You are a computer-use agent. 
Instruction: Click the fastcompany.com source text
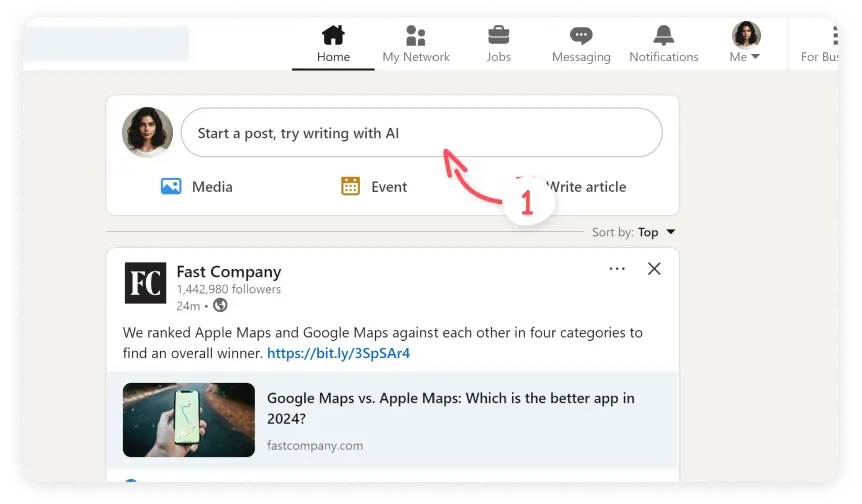pyautogui.click(x=315, y=445)
